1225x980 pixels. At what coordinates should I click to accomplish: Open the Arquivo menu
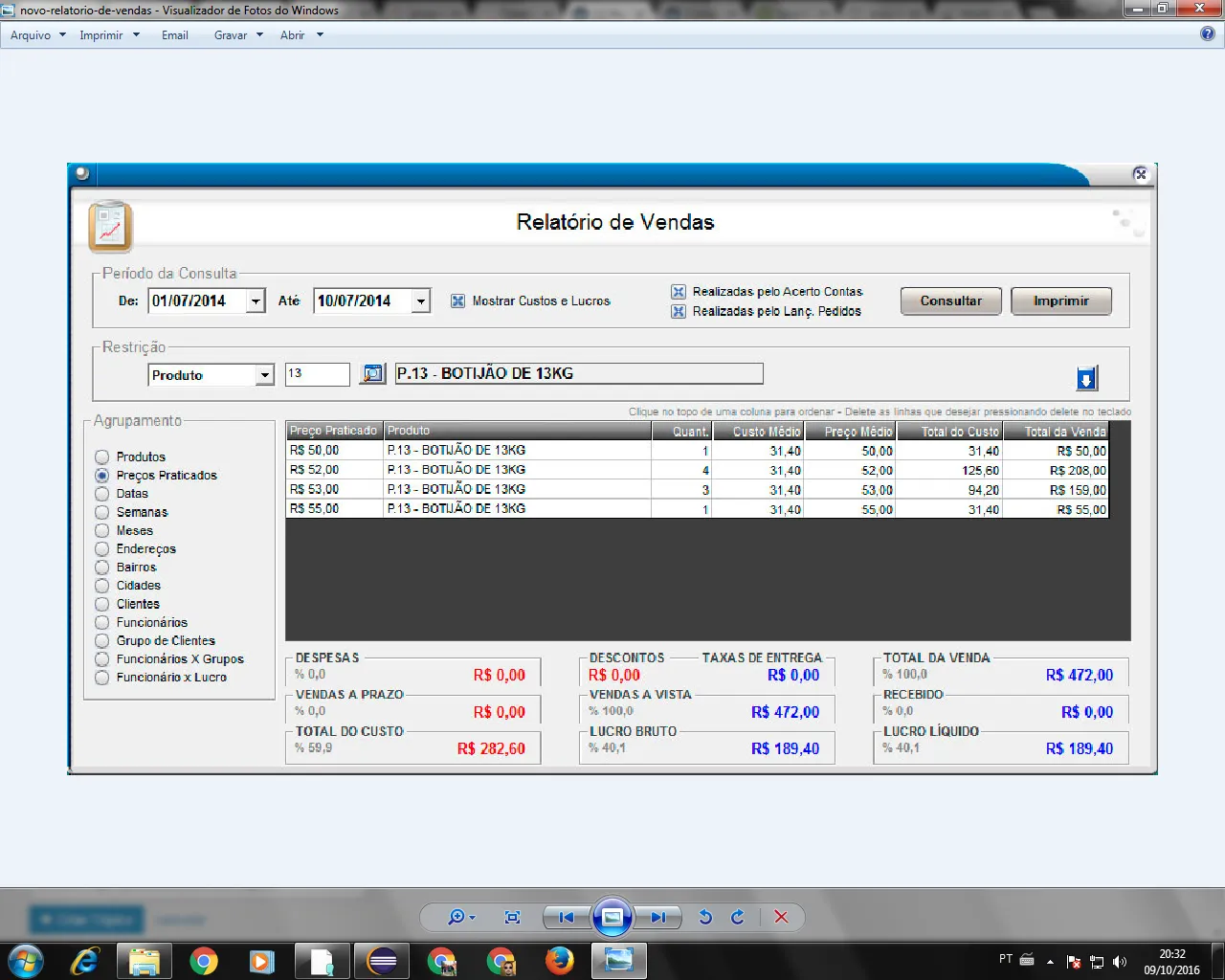point(38,35)
